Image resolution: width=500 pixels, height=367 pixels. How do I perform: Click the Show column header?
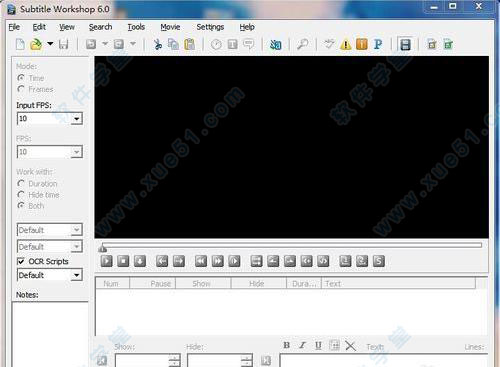203,283
